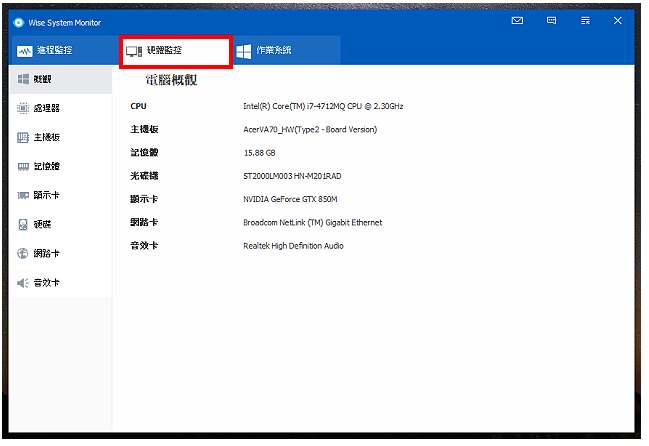
Task: Click the 網路卡 label in overview list
Action: [144, 222]
